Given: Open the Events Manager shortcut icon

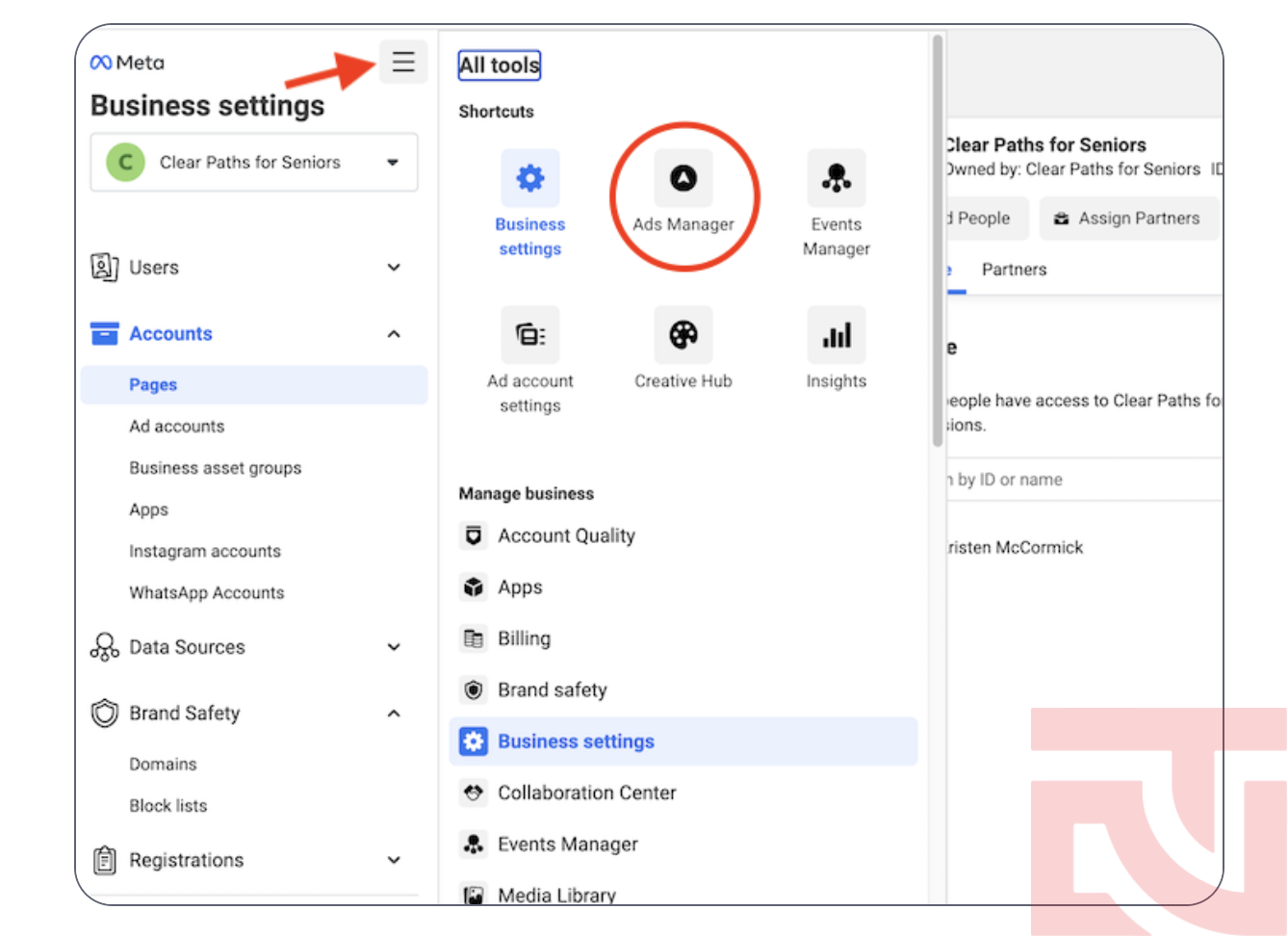Looking at the screenshot, I should [x=837, y=178].
